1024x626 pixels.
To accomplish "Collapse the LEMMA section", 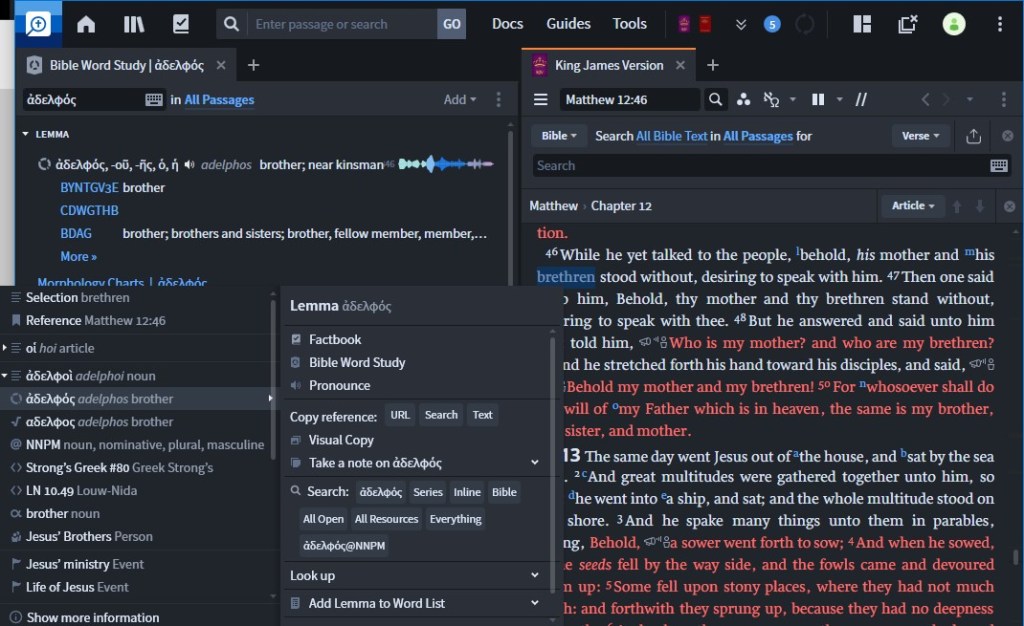I will coord(26,134).
